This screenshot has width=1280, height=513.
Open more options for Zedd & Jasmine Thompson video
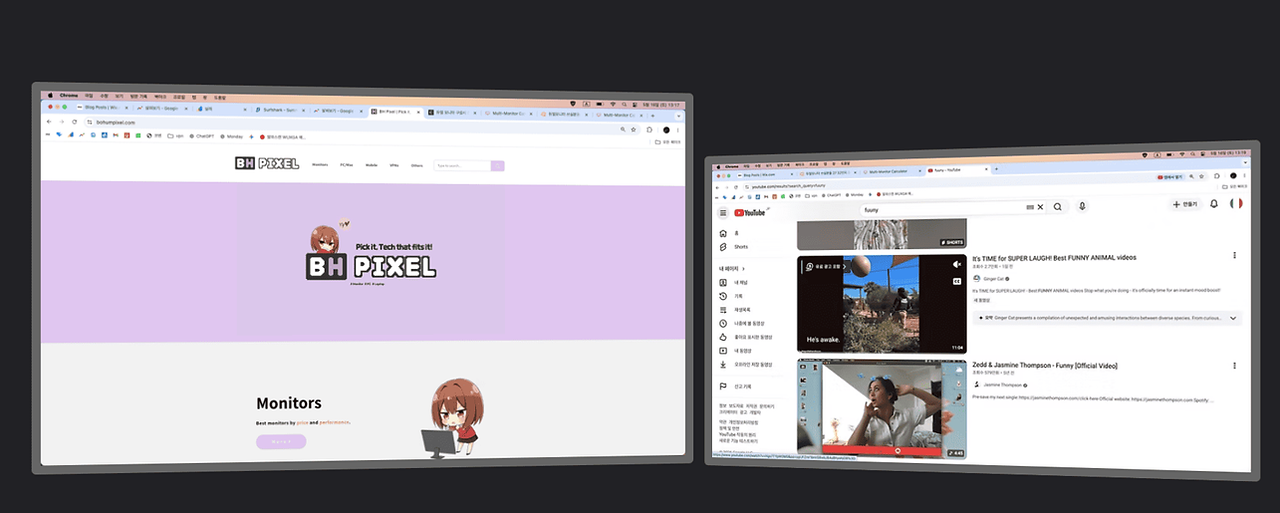(1234, 366)
